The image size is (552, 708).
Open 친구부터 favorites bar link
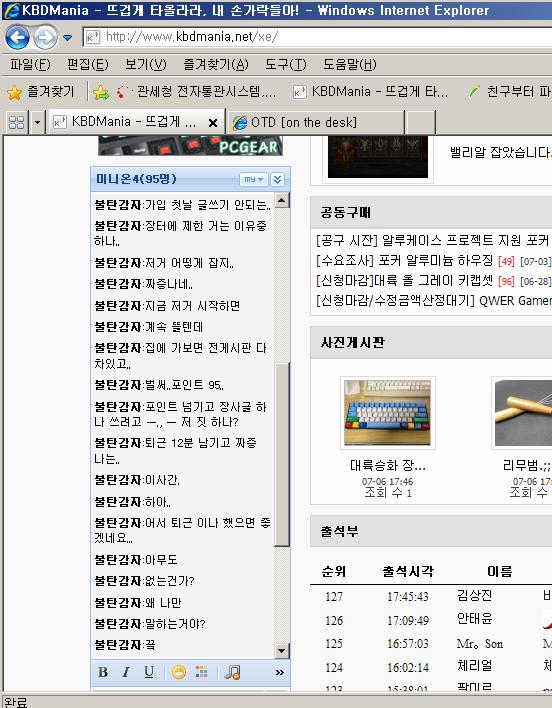[x=509, y=92]
